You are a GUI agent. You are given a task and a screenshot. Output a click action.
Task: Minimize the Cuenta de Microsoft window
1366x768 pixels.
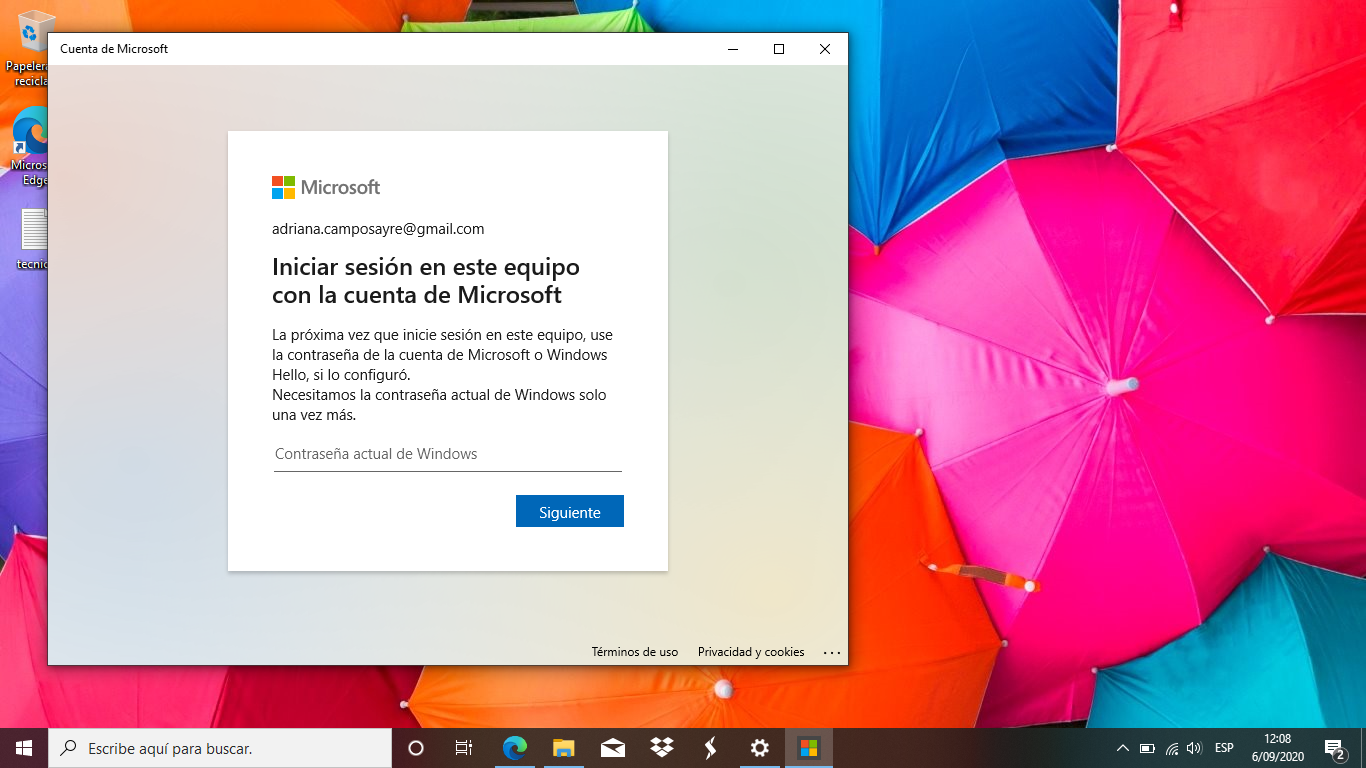(733, 49)
